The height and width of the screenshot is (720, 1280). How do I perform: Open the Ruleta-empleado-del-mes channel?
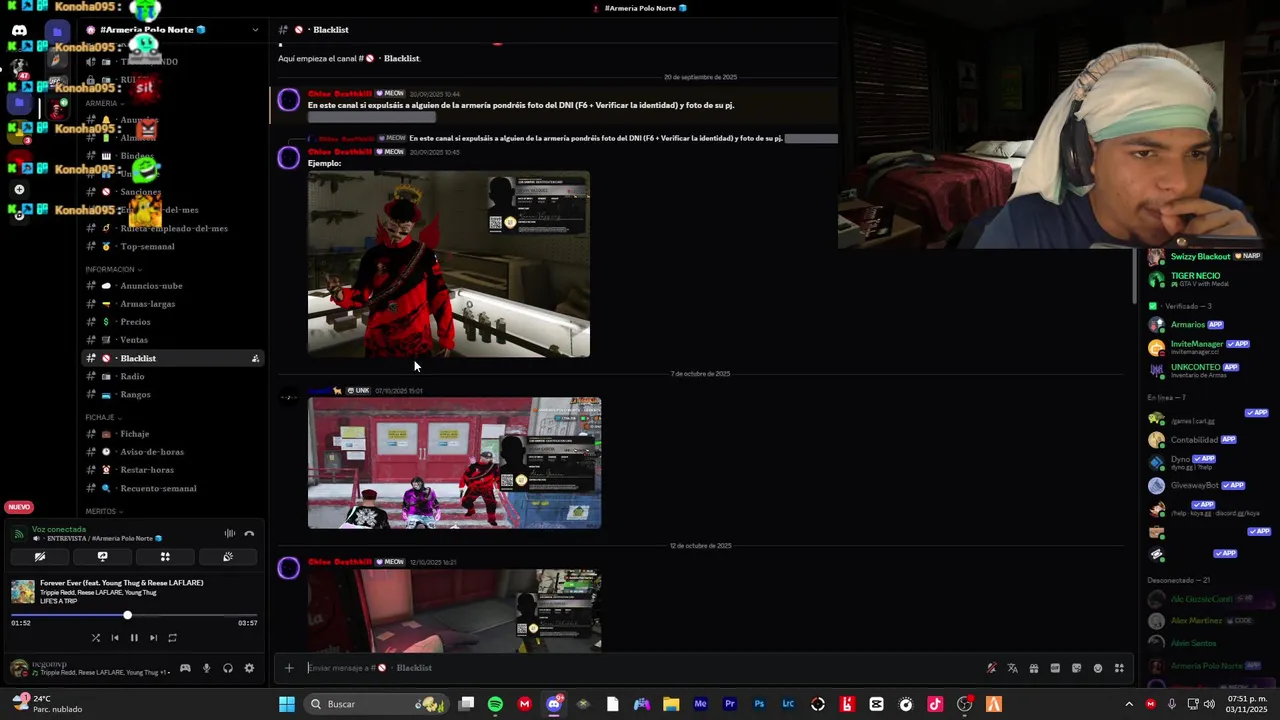(x=173, y=228)
